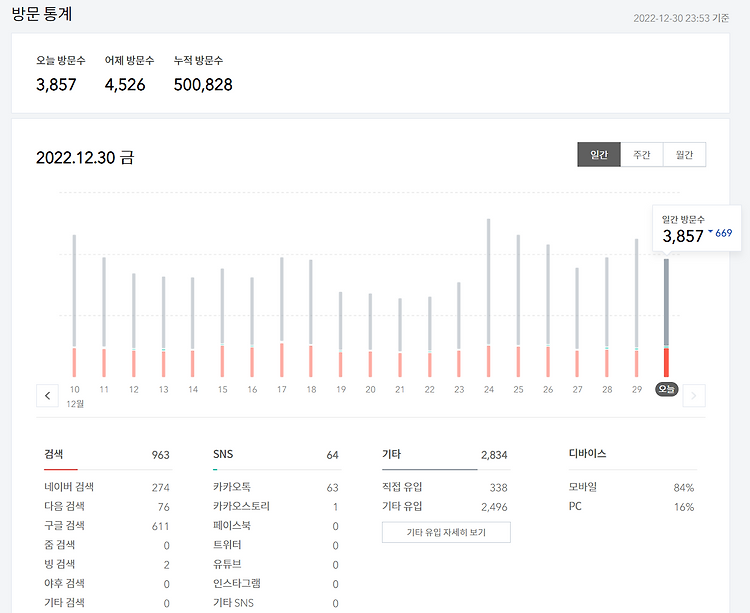The width and height of the screenshot is (750, 613).
Task: Click the 기타 SNS row
Action: [276, 603]
